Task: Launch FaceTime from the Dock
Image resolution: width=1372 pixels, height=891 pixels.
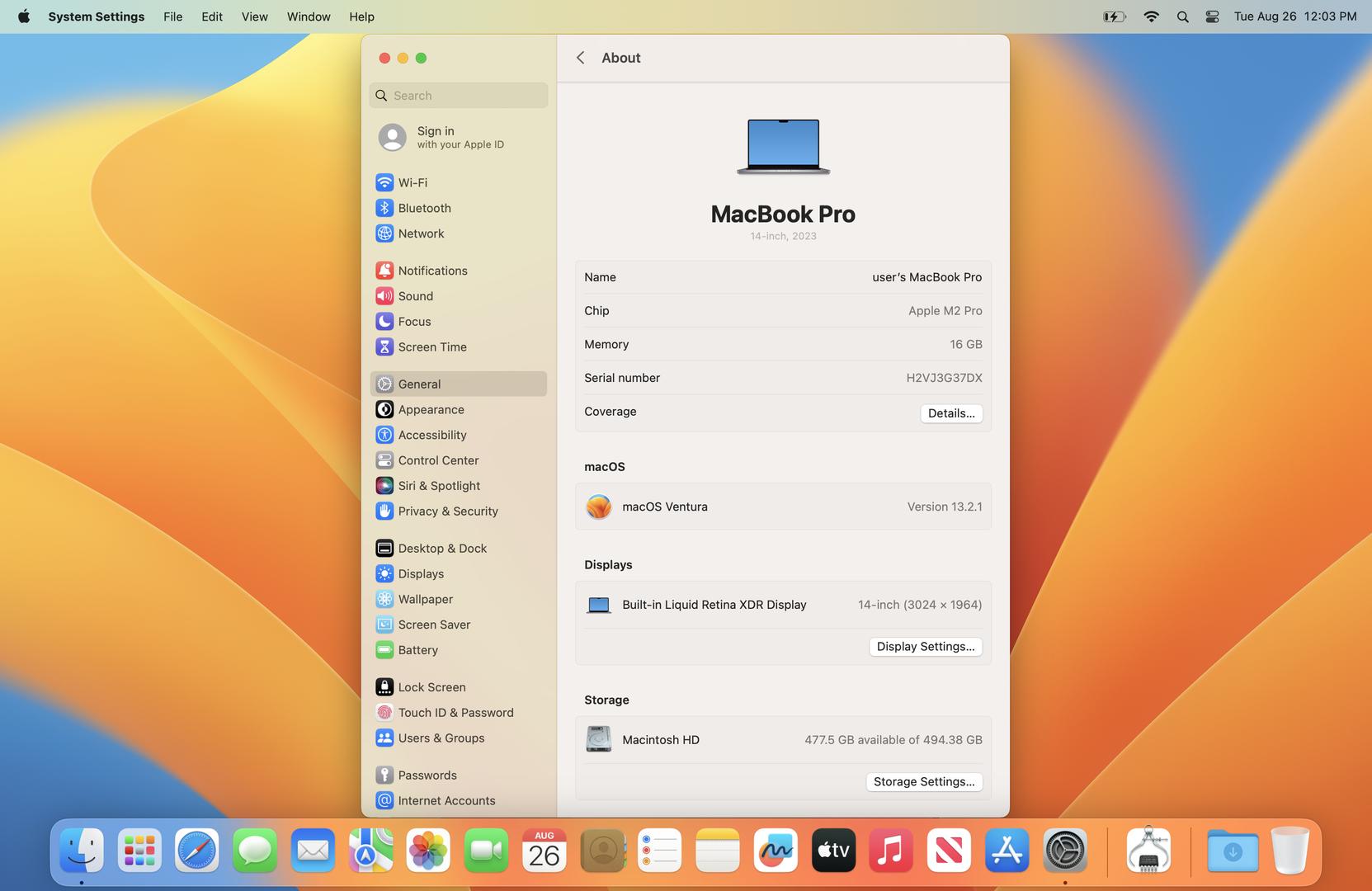Action: point(486,851)
